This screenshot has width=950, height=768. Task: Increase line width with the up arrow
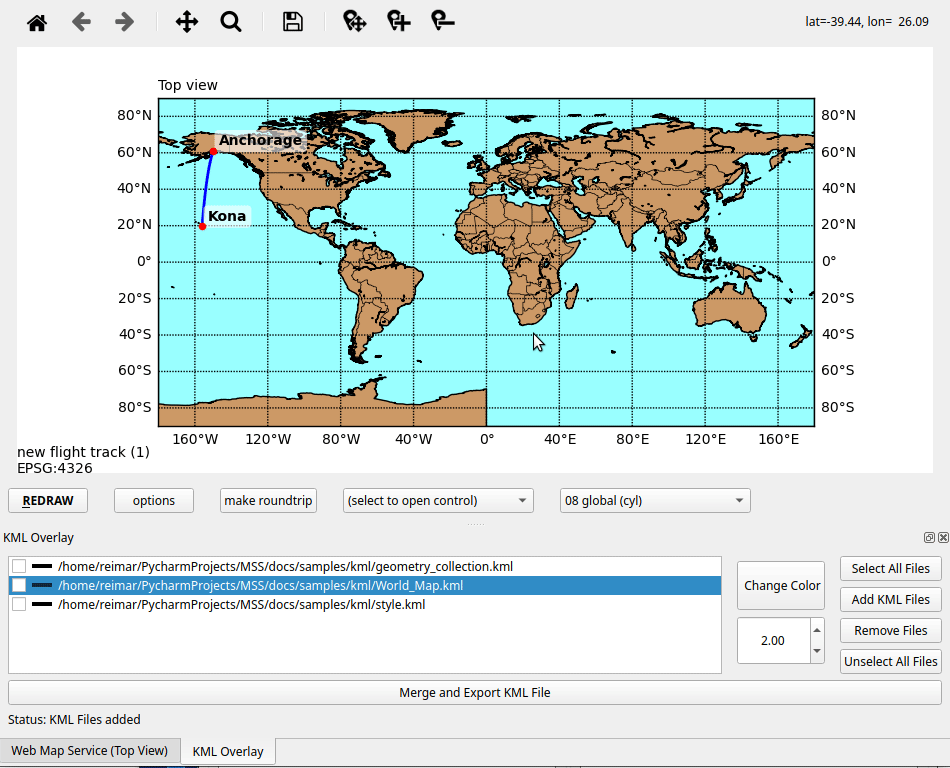coord(817,630)
